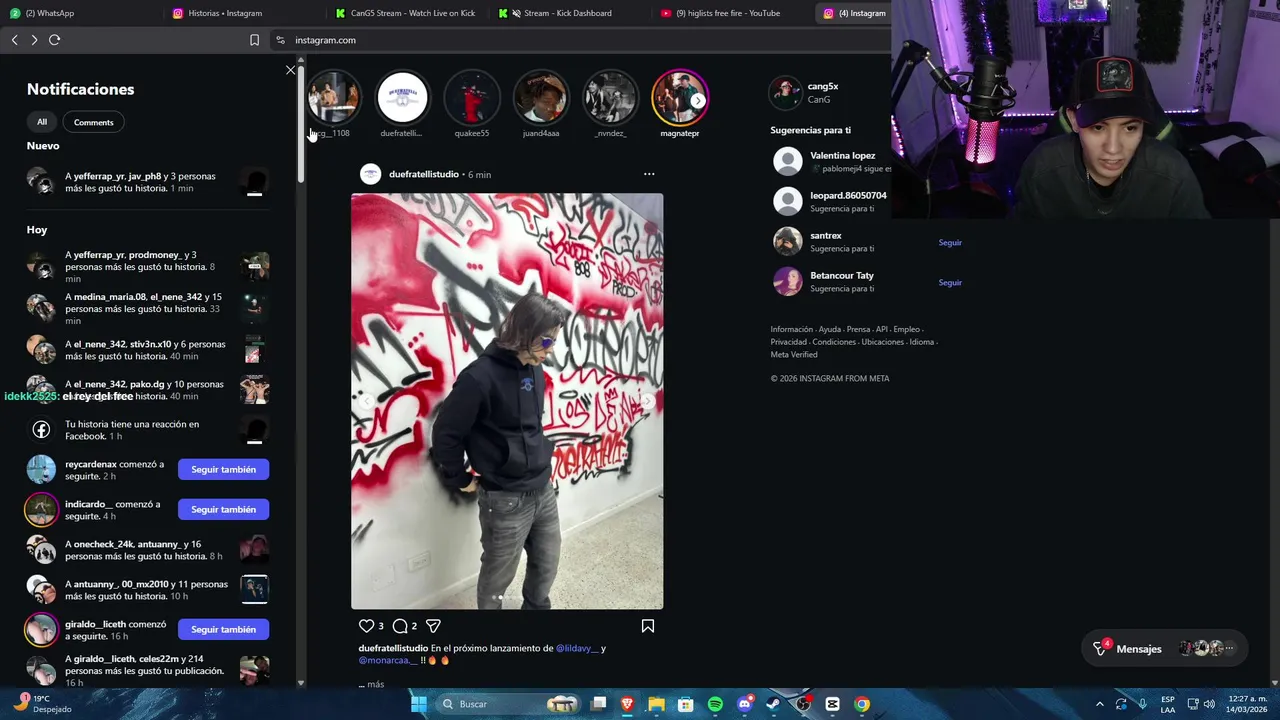1280x720 pixels.
Task: Open comments on the post
Action: click(x=400, y=626)
